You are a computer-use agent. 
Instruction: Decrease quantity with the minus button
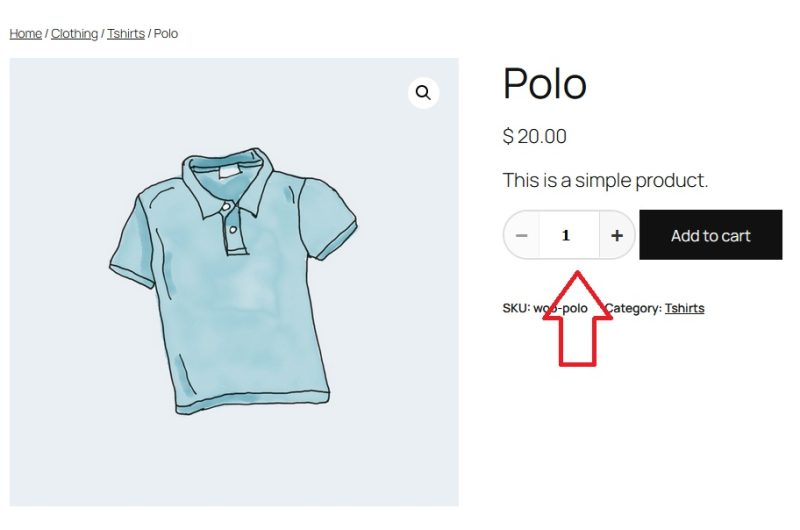point(521,236)
